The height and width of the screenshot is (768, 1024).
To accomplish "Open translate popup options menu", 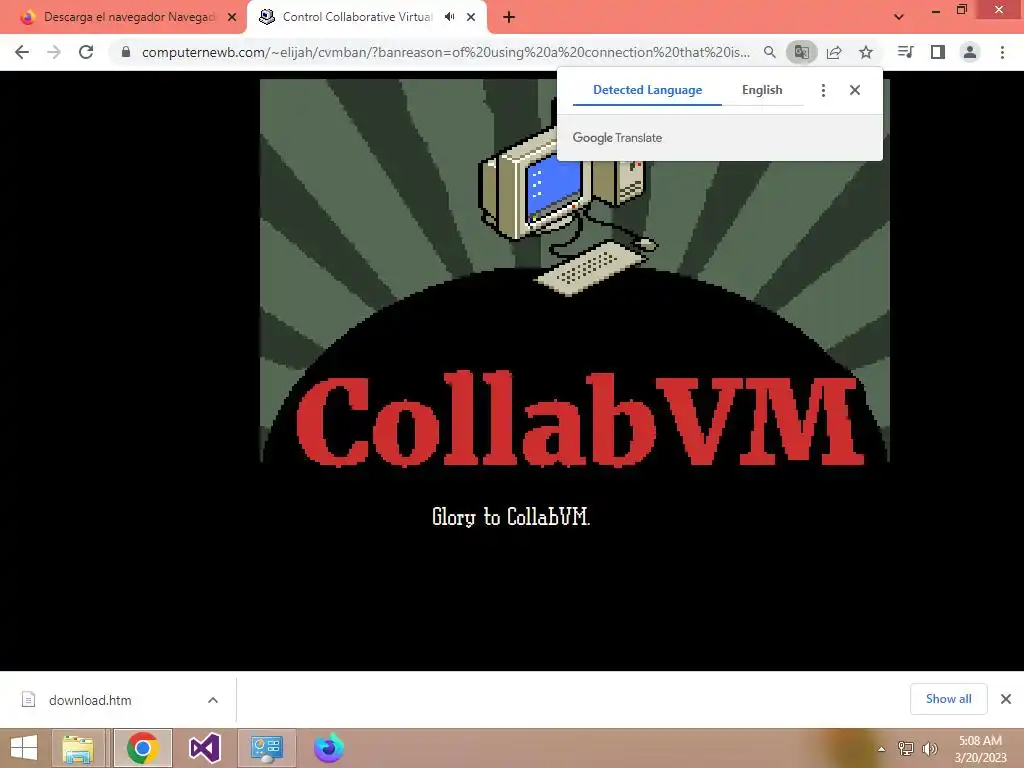I will tap(824, 90).
